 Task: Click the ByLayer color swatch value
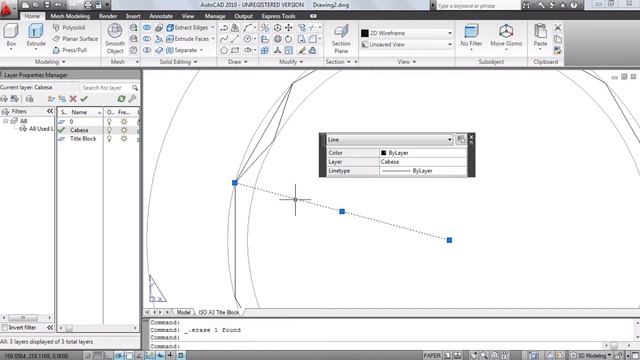point(423,153)
